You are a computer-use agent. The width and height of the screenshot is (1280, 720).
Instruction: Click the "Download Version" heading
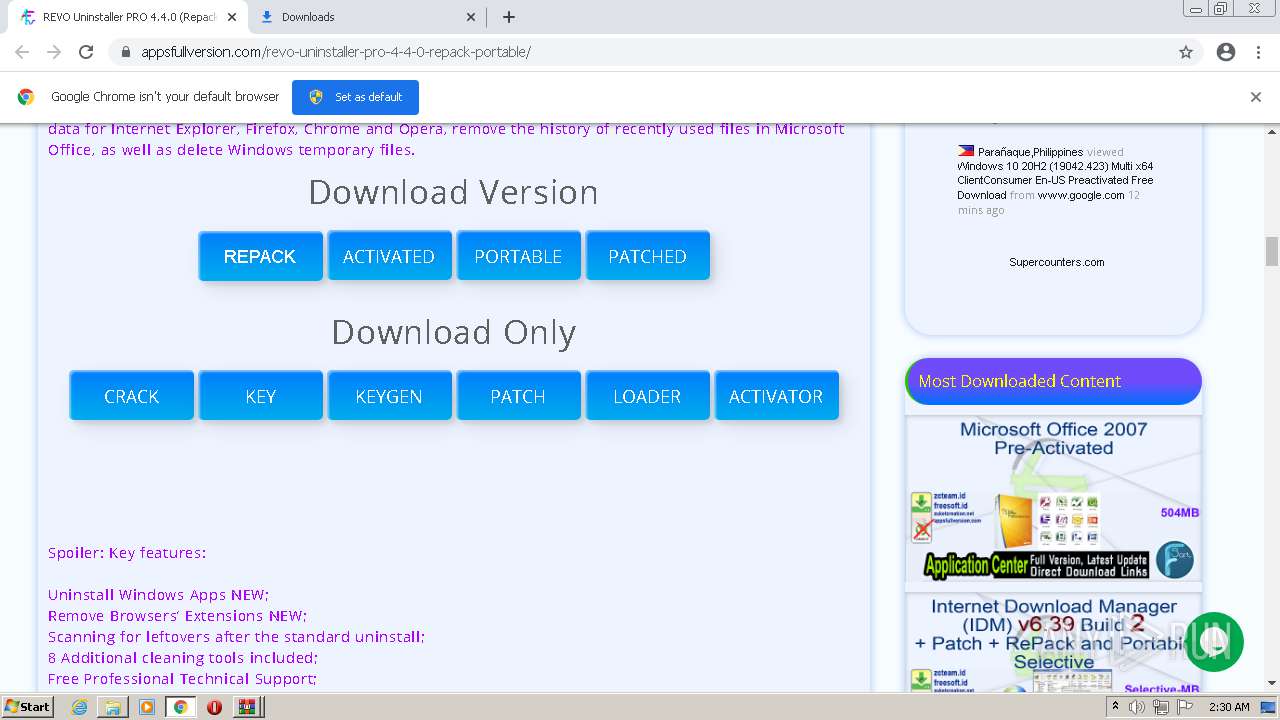pyautogui.click(x=453, y=192)
